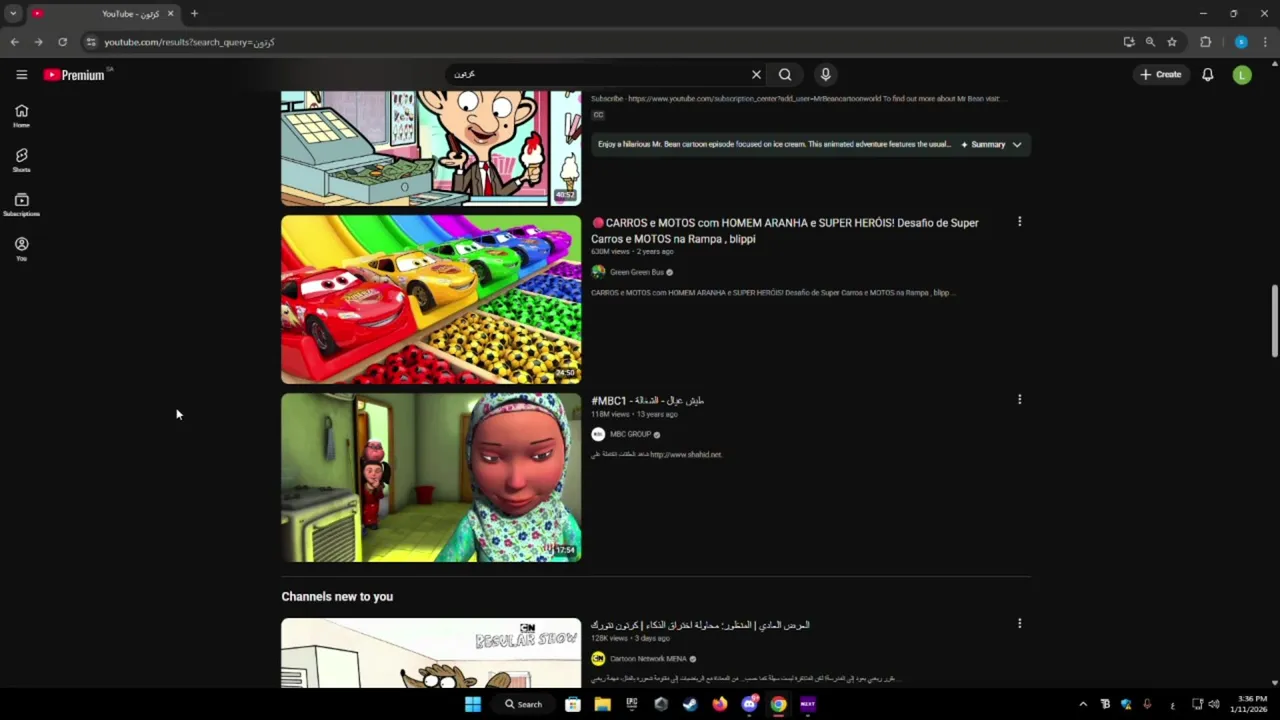The height and width of the screenshot is (720, 1280).
Task: Show hidden system tray icons
Action: 1083,704
